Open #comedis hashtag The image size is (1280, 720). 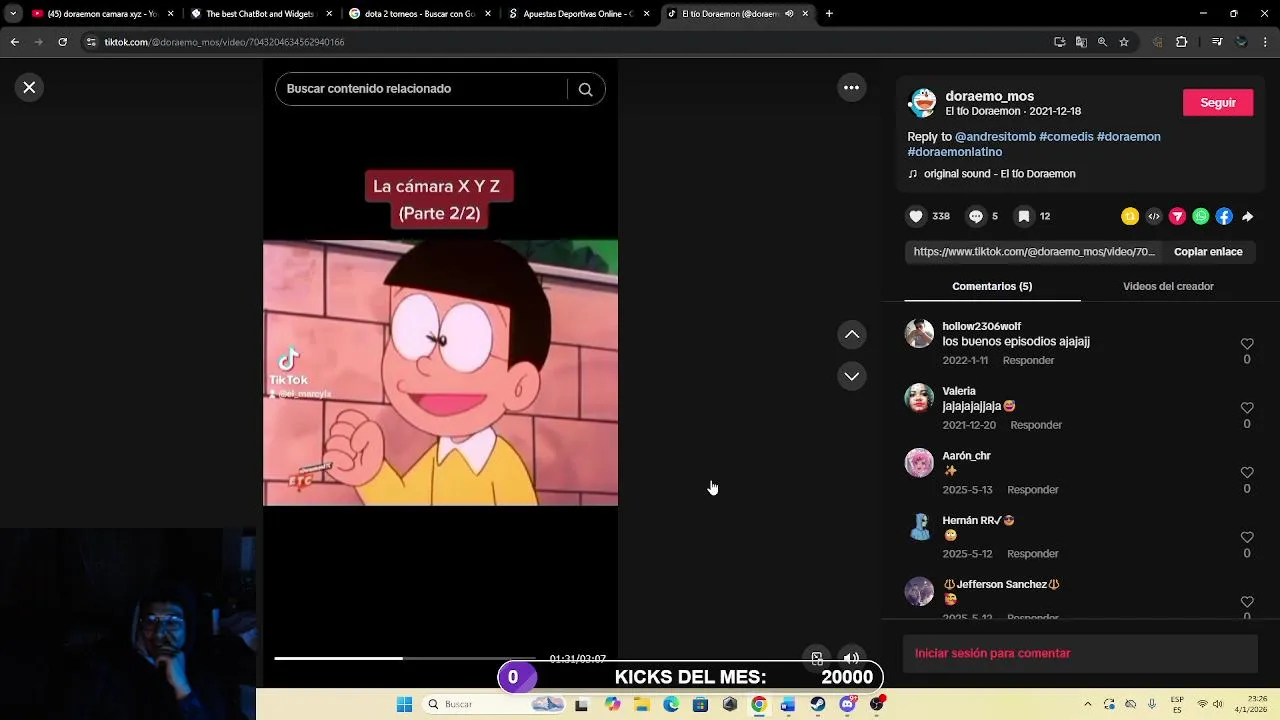tap(1066, 137)
